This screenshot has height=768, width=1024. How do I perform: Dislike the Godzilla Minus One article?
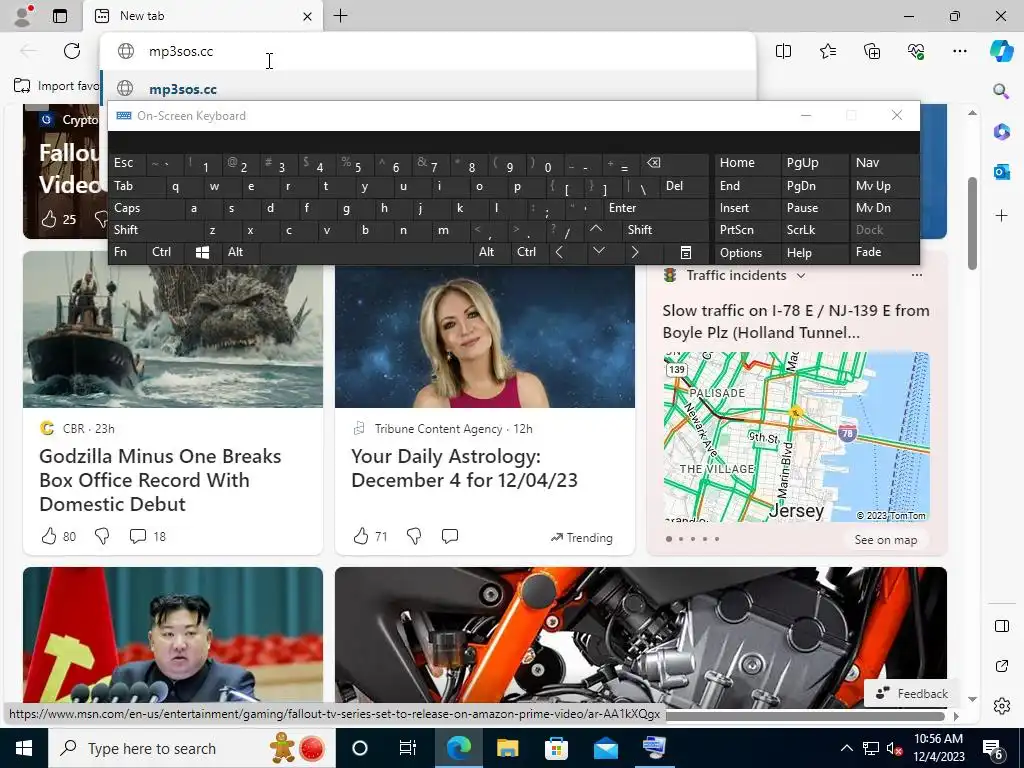pyautogui.click(x=102, y=536)
